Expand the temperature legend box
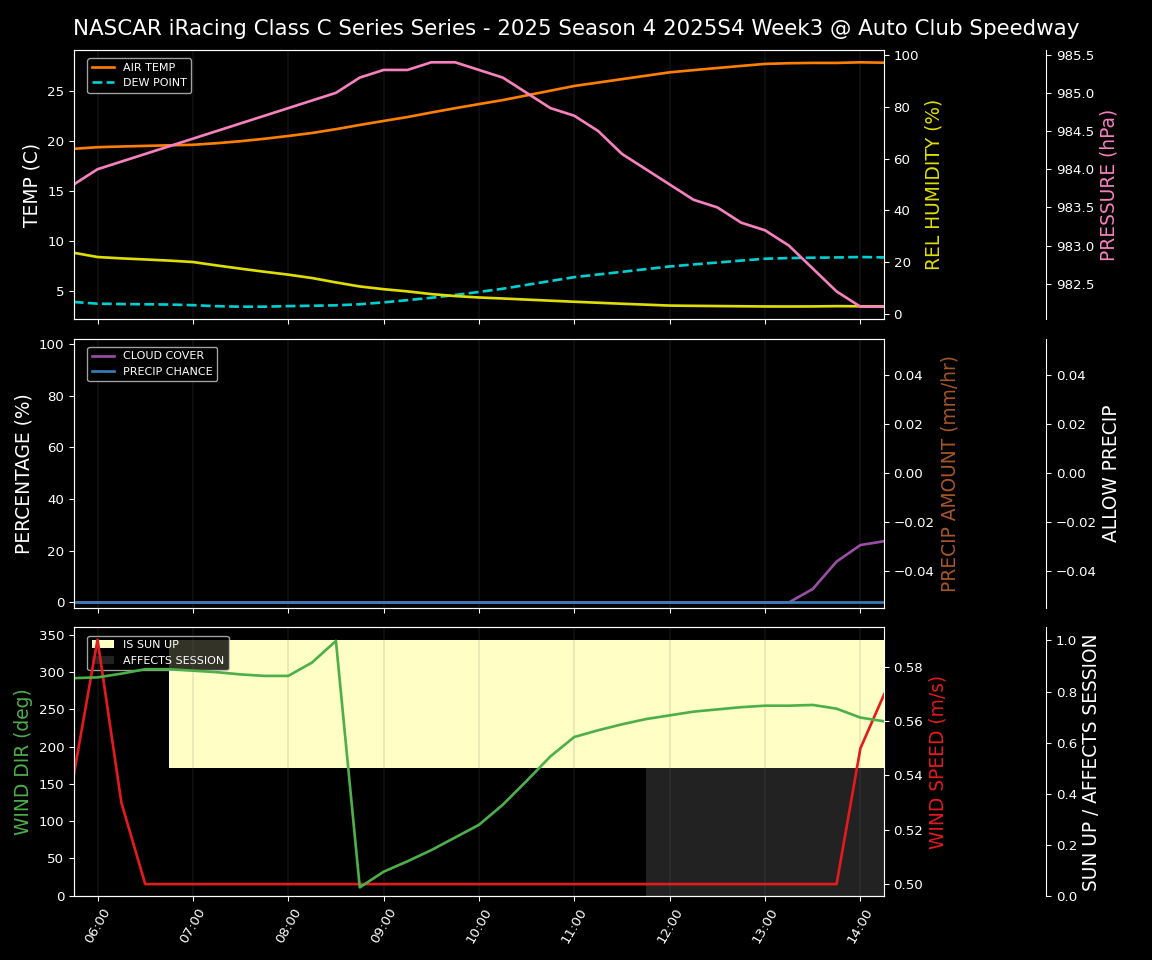Screen dimensions: 1152x960 pos(138,73)
